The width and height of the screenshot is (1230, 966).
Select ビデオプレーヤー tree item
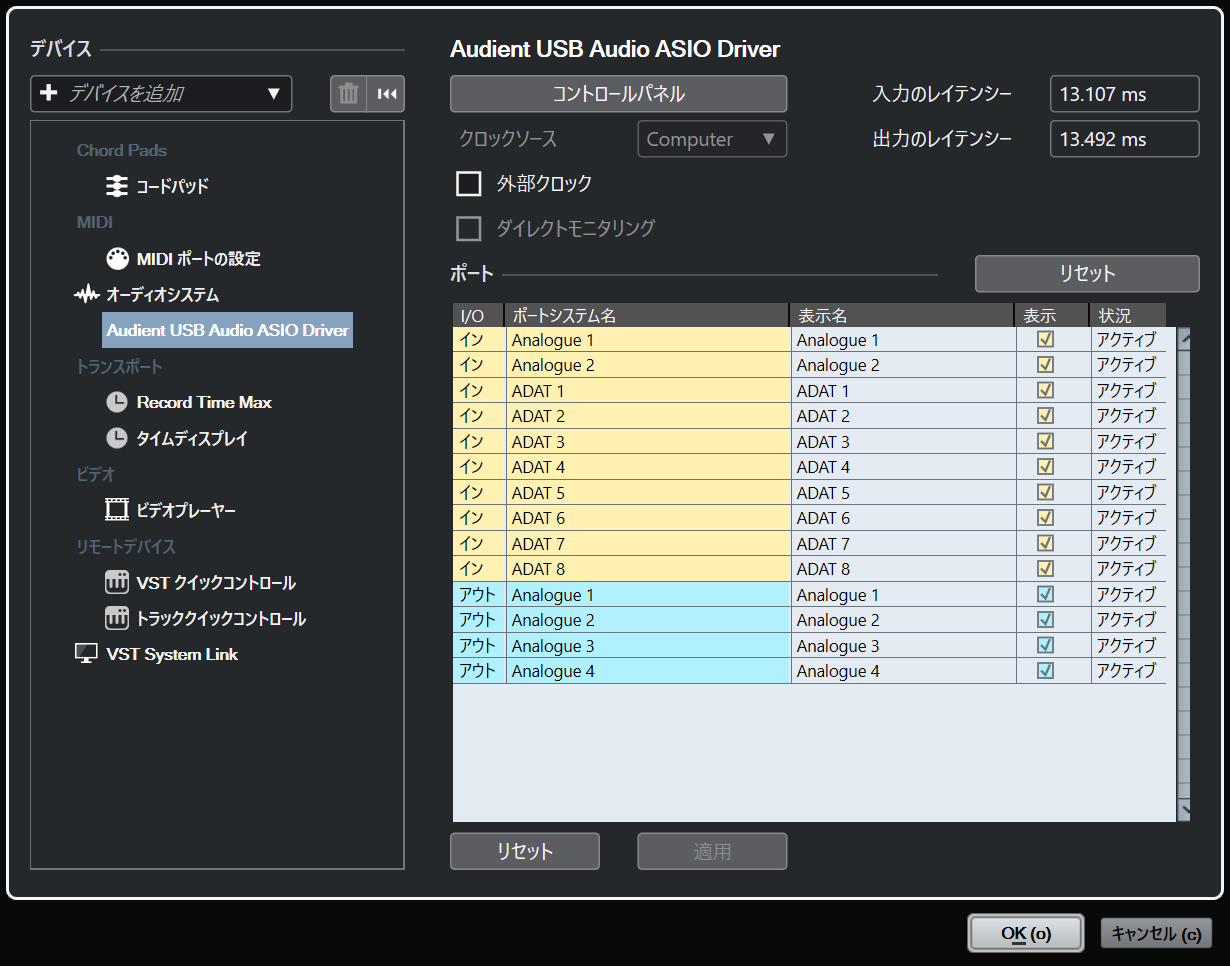(x=186, y=510)
